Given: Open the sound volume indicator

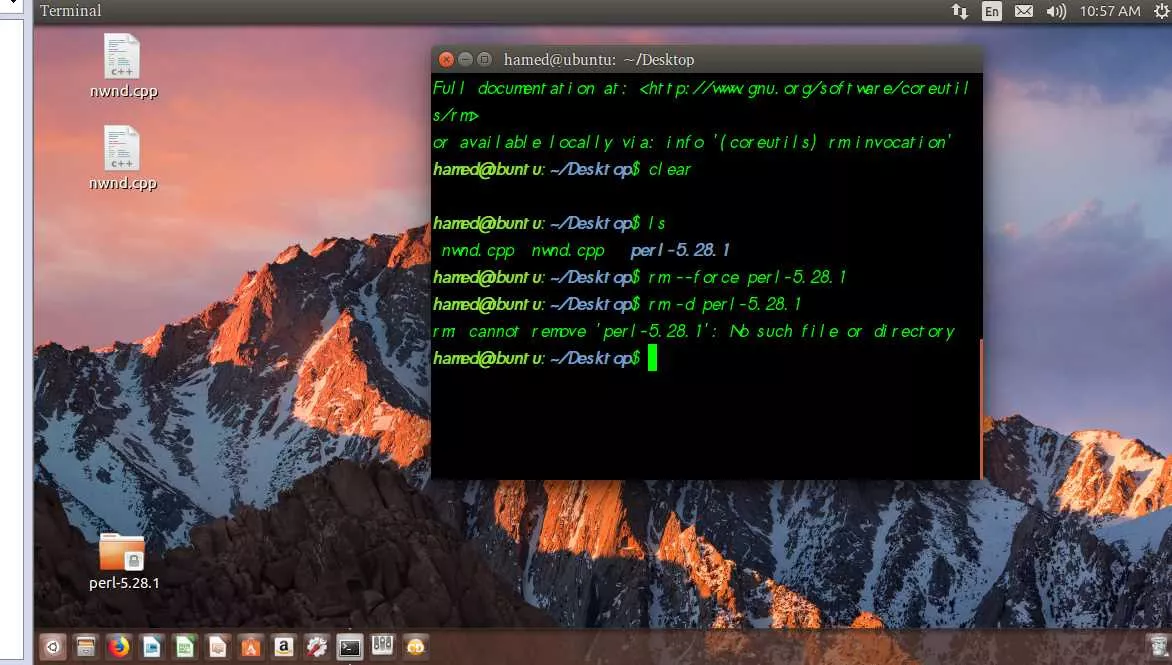Looking at the screenshot, I should [x=1055, y=11].
